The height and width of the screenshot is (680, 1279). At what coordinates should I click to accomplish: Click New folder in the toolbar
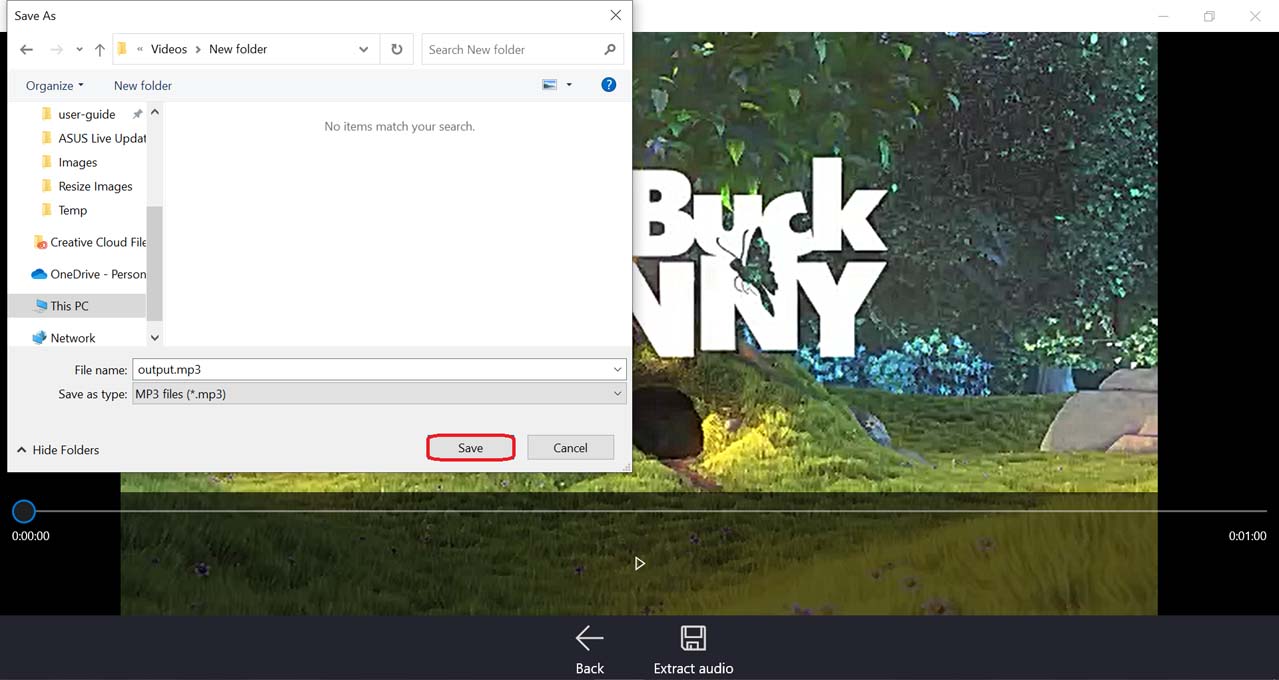[x=143, y=86]
